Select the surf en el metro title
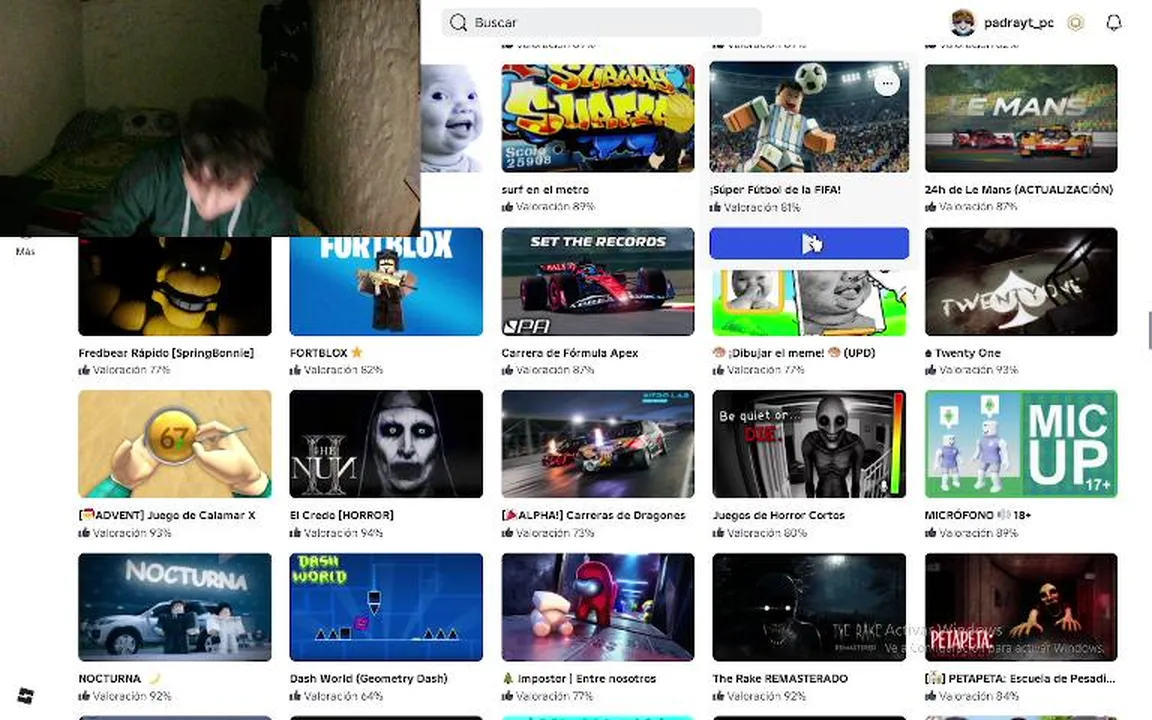The height and width of the screenshot is (720, 1152). click(x=545, y=190)
